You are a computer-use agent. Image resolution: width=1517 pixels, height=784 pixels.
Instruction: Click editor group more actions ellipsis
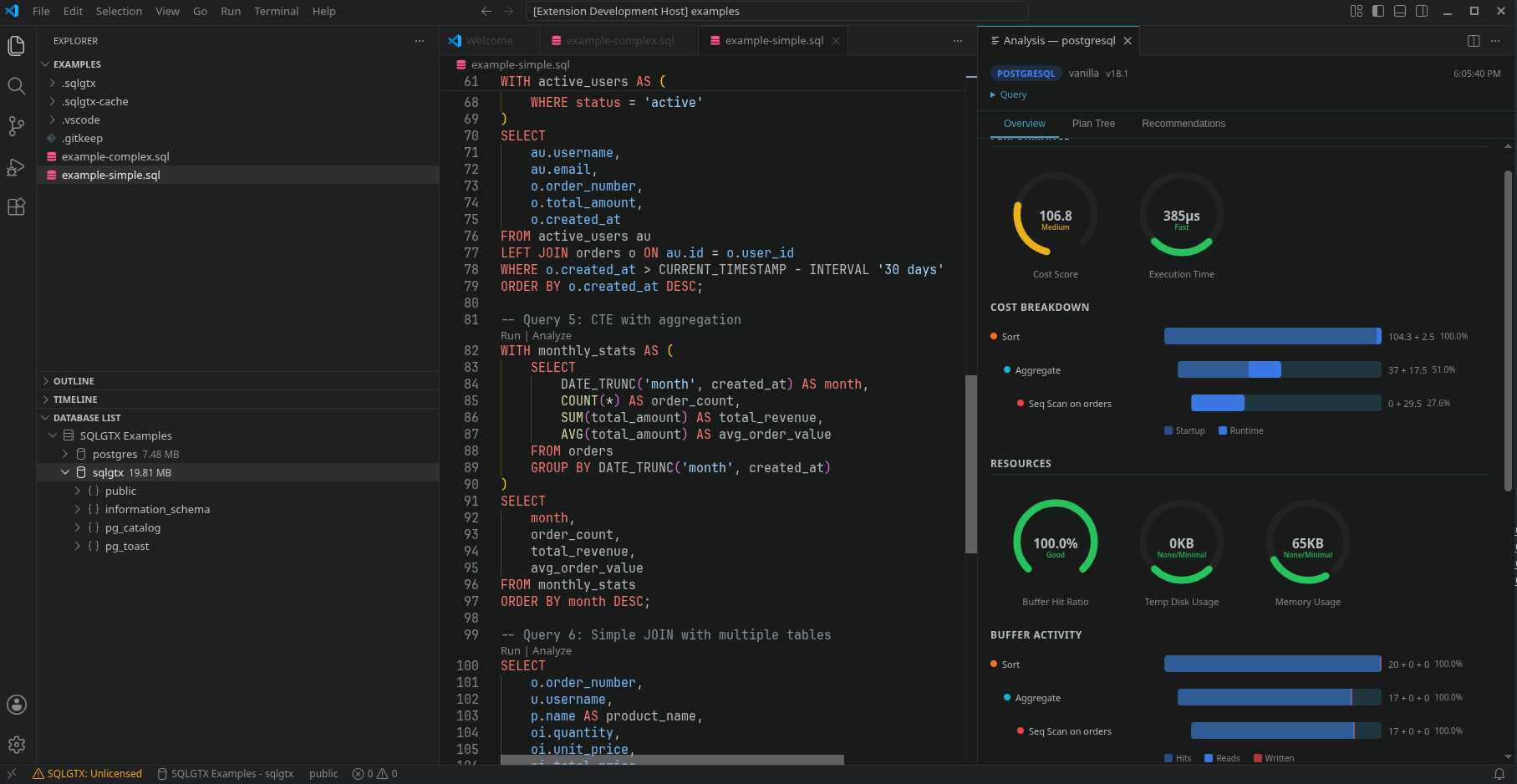pos(958,41)
